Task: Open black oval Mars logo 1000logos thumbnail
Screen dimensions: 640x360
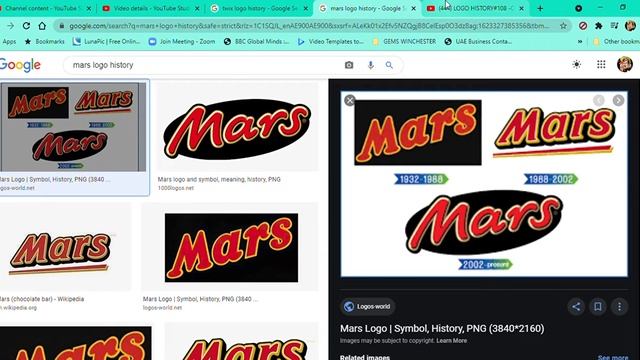Action: [x=238, y=127]
